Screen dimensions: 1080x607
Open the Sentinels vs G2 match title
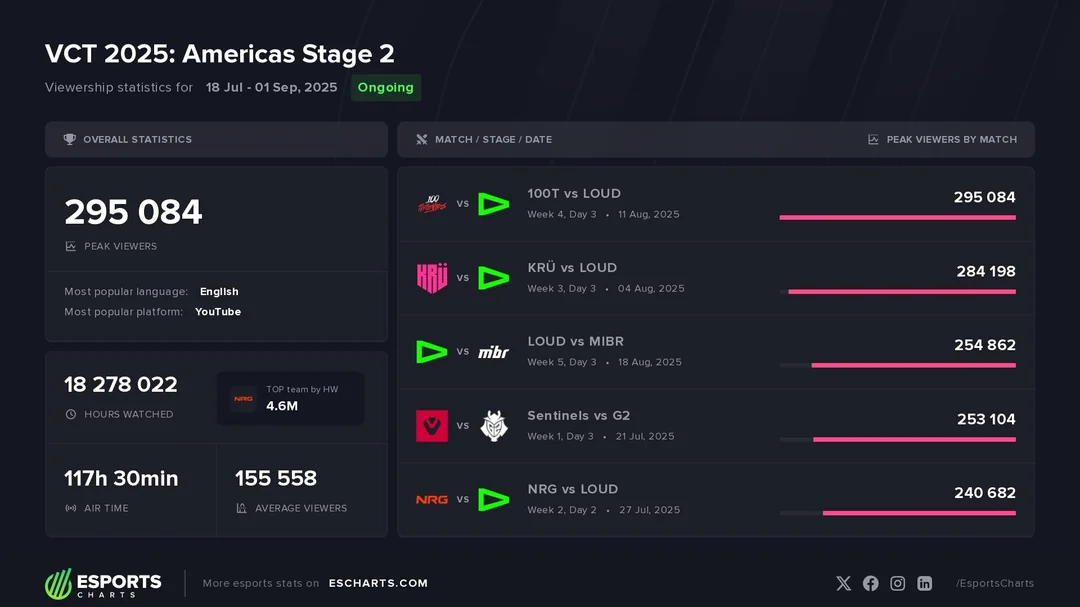pyautogui.click(x=579, y=416)
